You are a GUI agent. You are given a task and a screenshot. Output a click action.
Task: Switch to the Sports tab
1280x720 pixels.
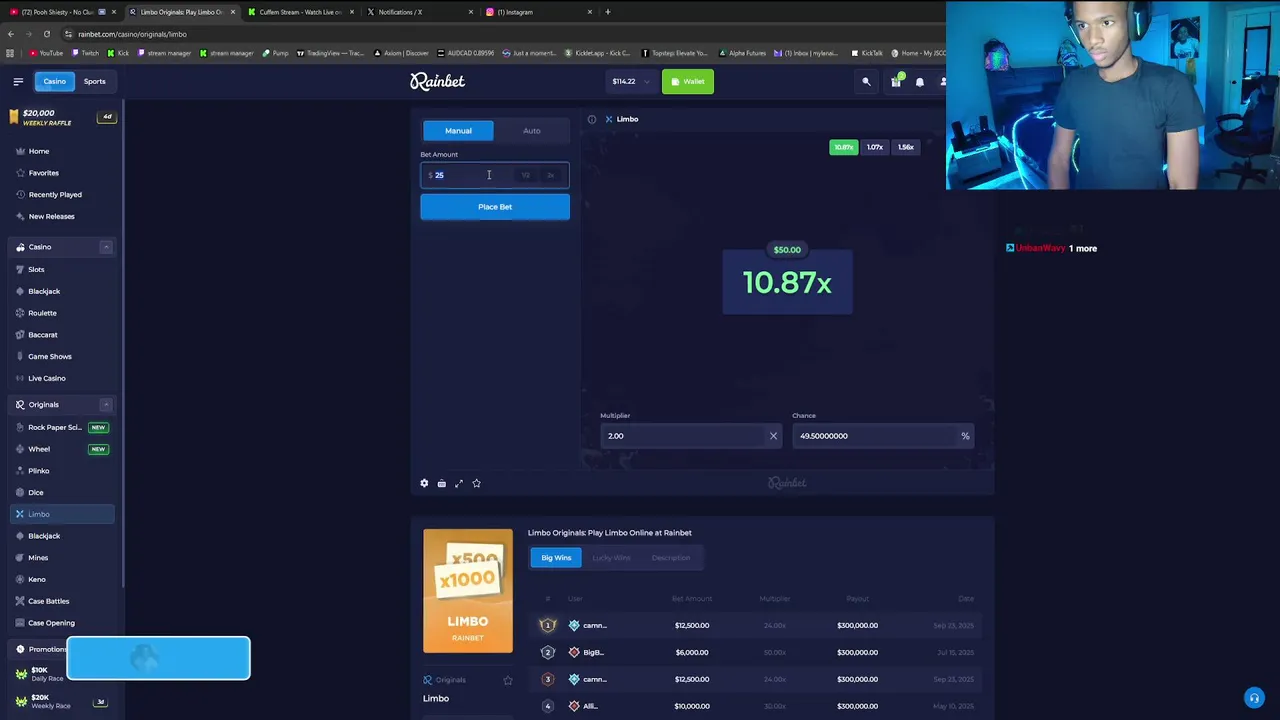point(94,81)
